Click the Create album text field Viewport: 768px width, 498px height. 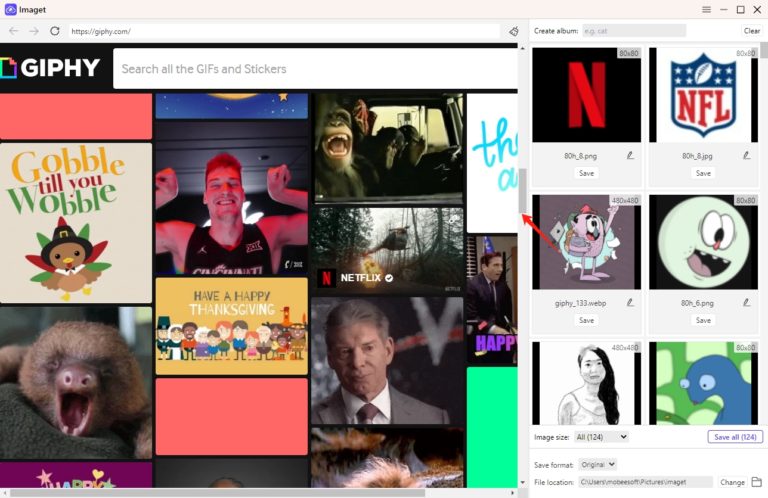(633, 31)
